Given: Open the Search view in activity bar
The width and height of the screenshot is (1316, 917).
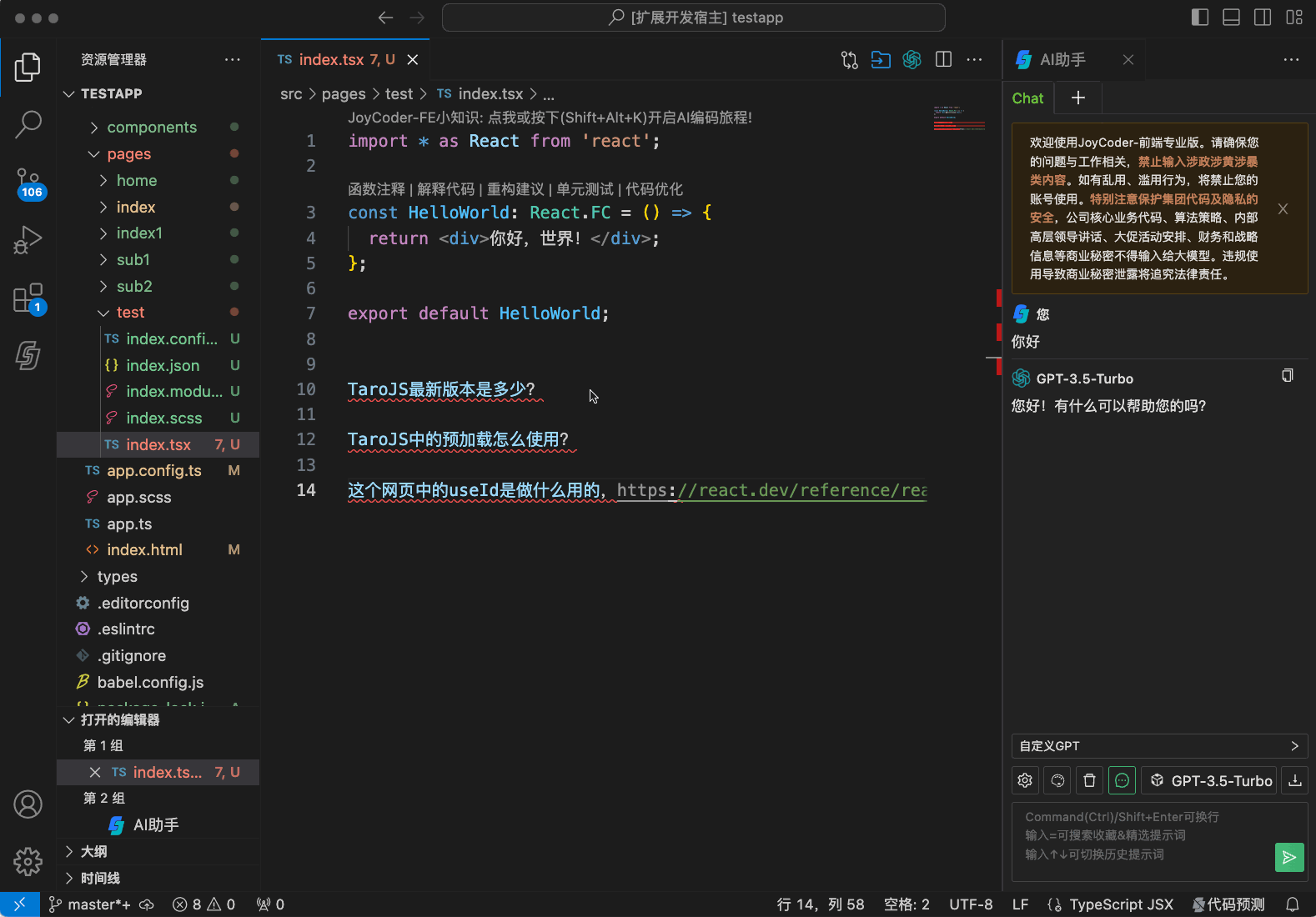Looking at the screenshot, I should 28,125.
